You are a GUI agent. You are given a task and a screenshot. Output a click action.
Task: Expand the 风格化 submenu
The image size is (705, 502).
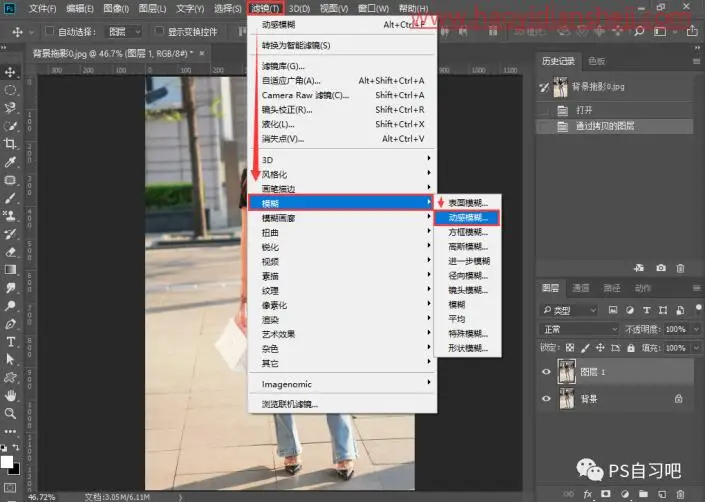(342, 174)
